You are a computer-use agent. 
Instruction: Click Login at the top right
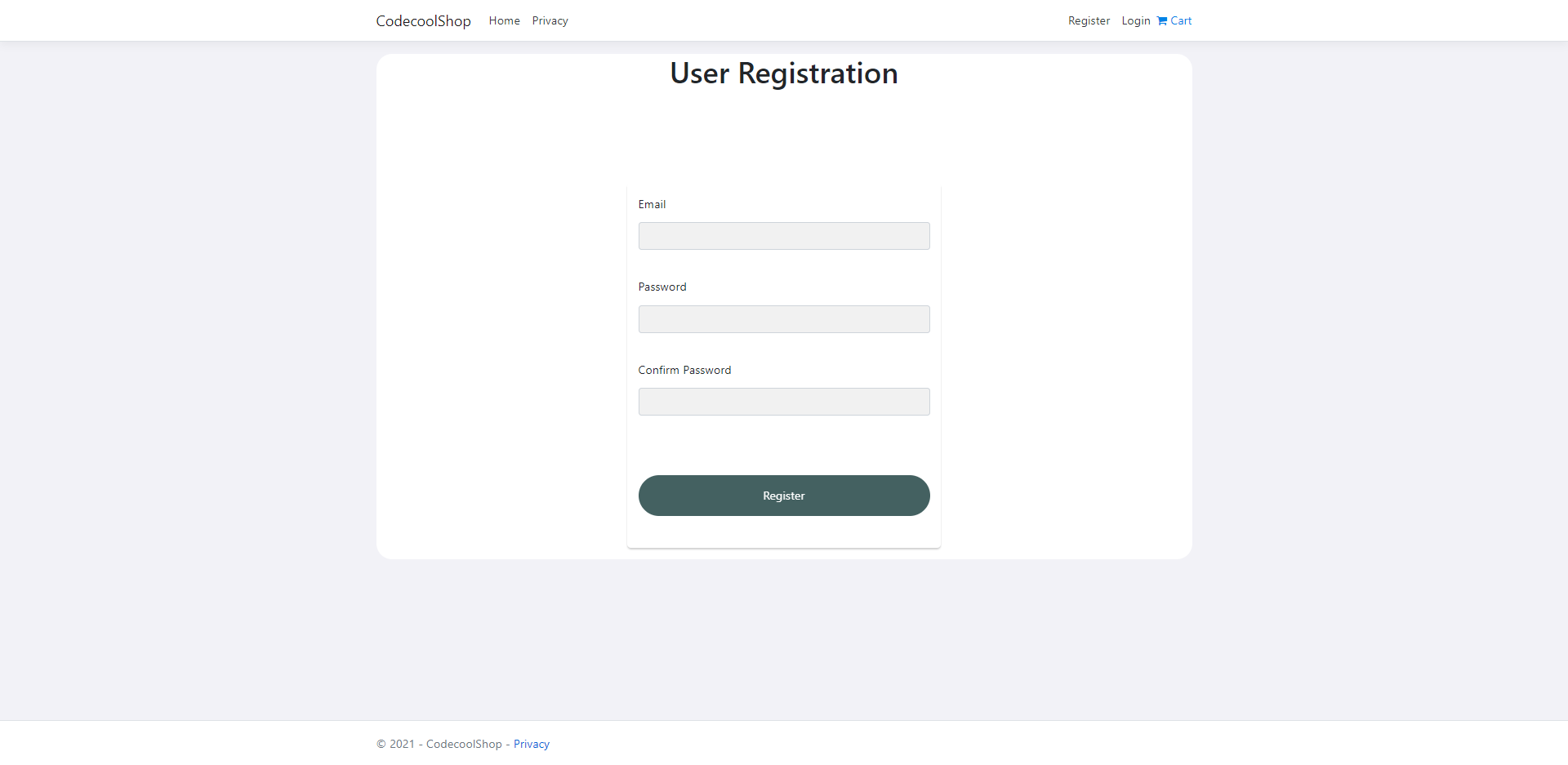1136,20
